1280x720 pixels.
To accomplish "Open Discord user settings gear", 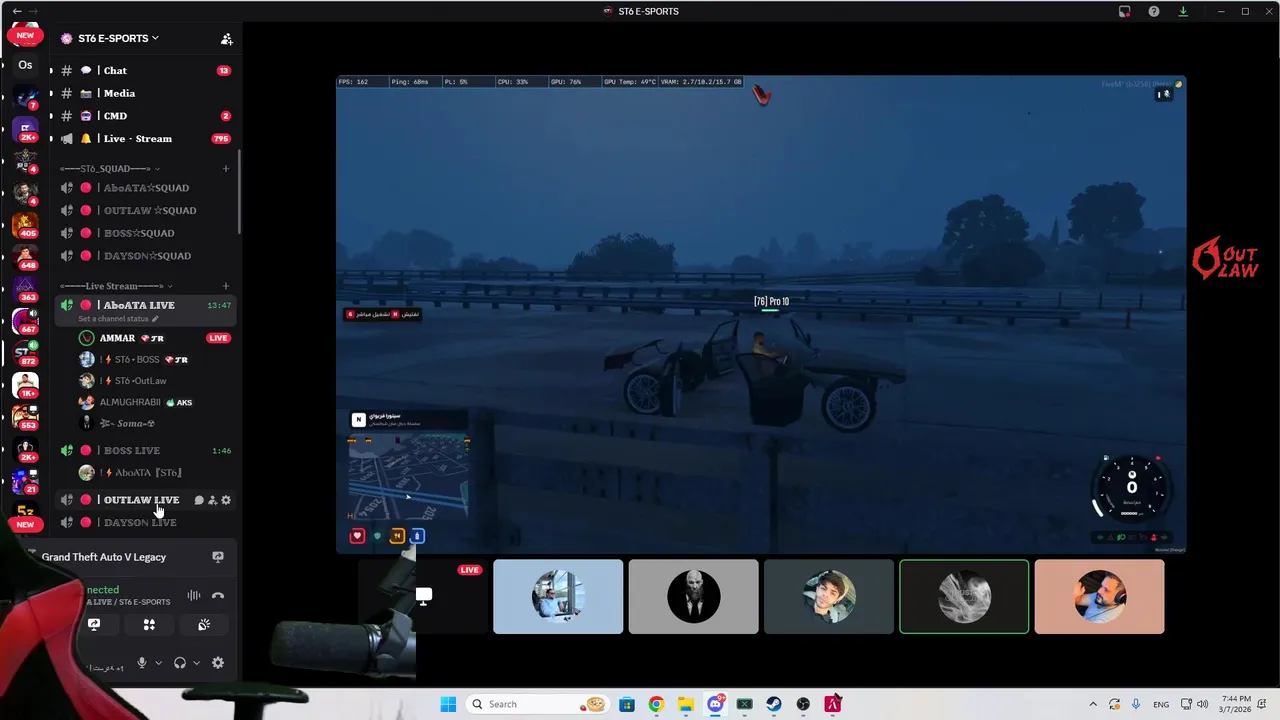I will click(x=218, y=663).
